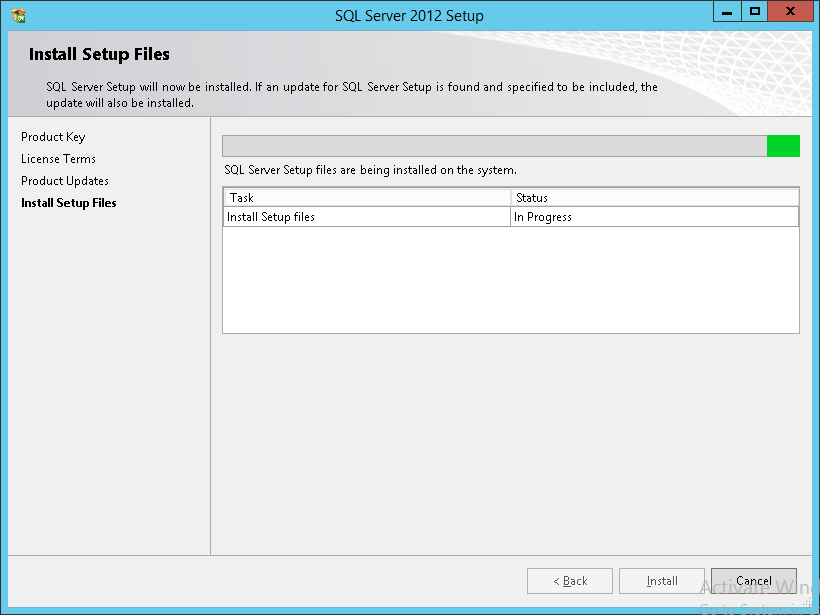
Task: Click the < Back button
Action: pos(570,581)
